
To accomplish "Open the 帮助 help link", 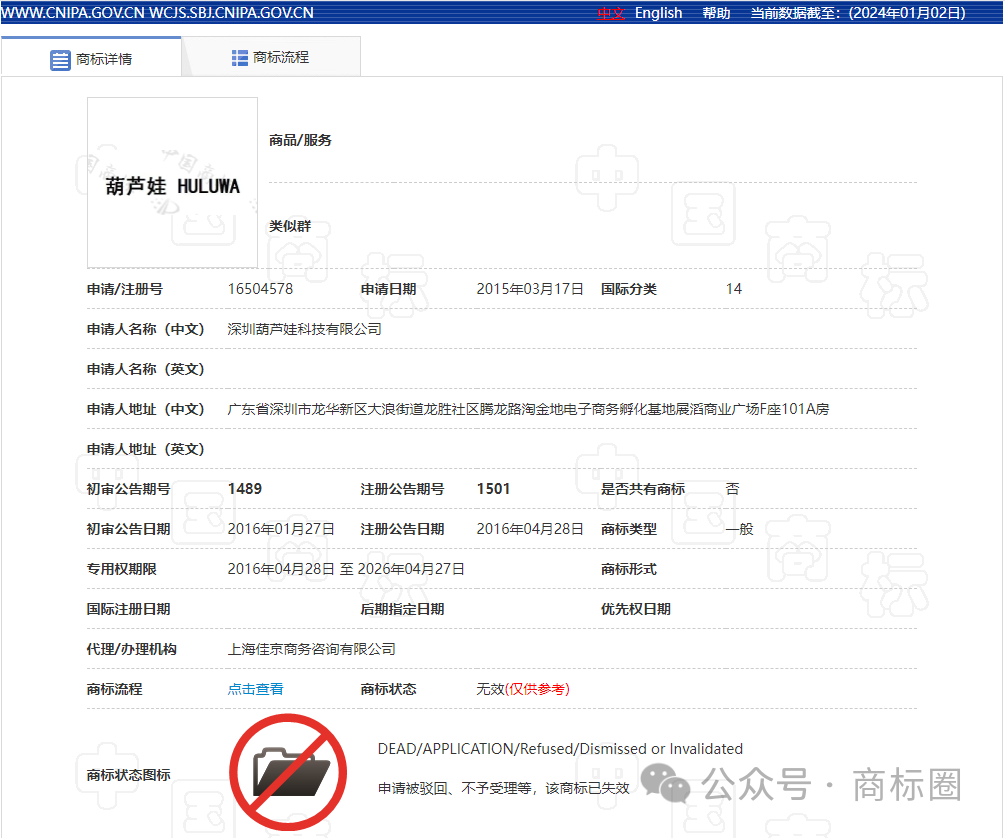I will tap(716, 13).
